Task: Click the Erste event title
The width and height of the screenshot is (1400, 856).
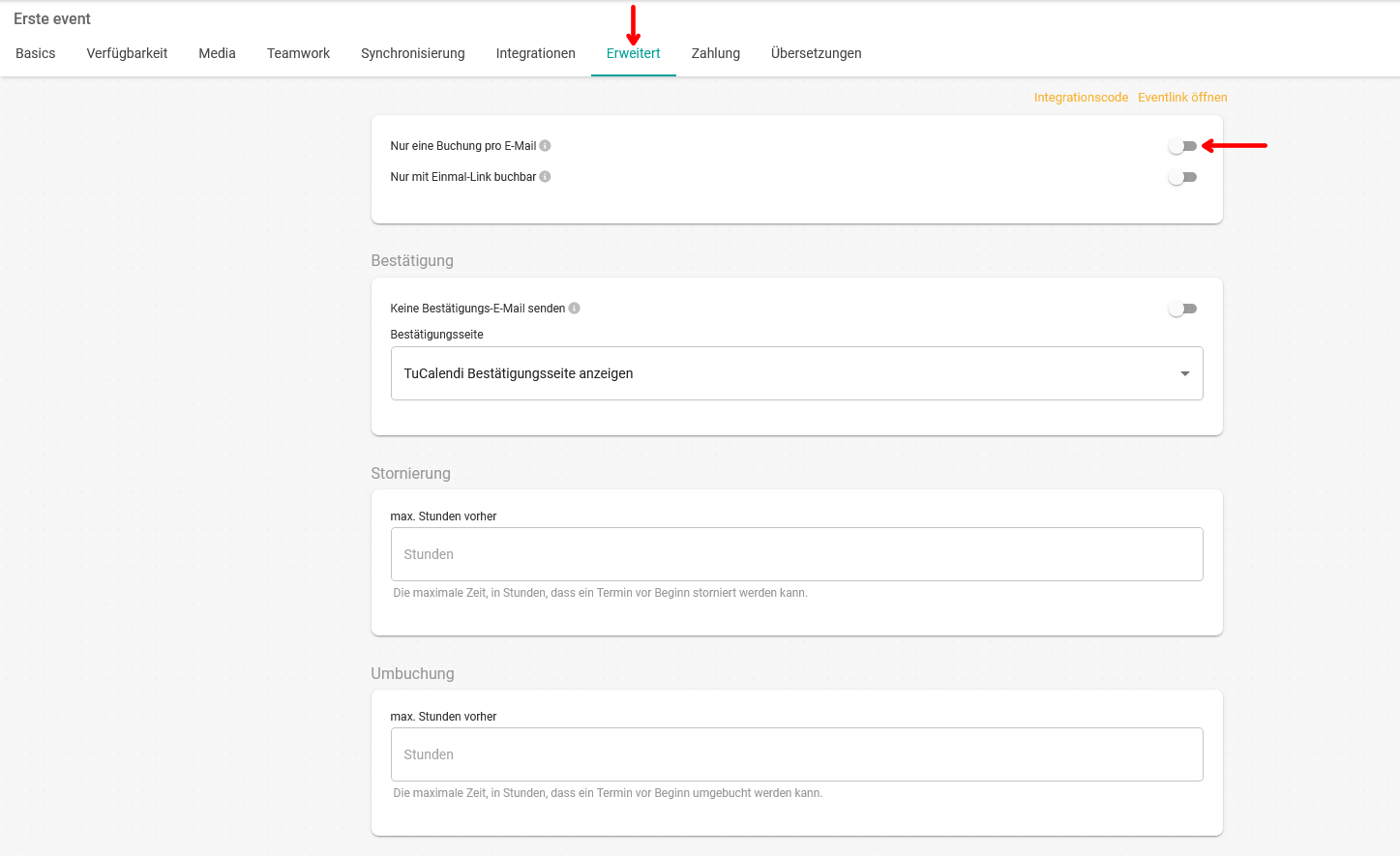Action: tap(52, 18)
